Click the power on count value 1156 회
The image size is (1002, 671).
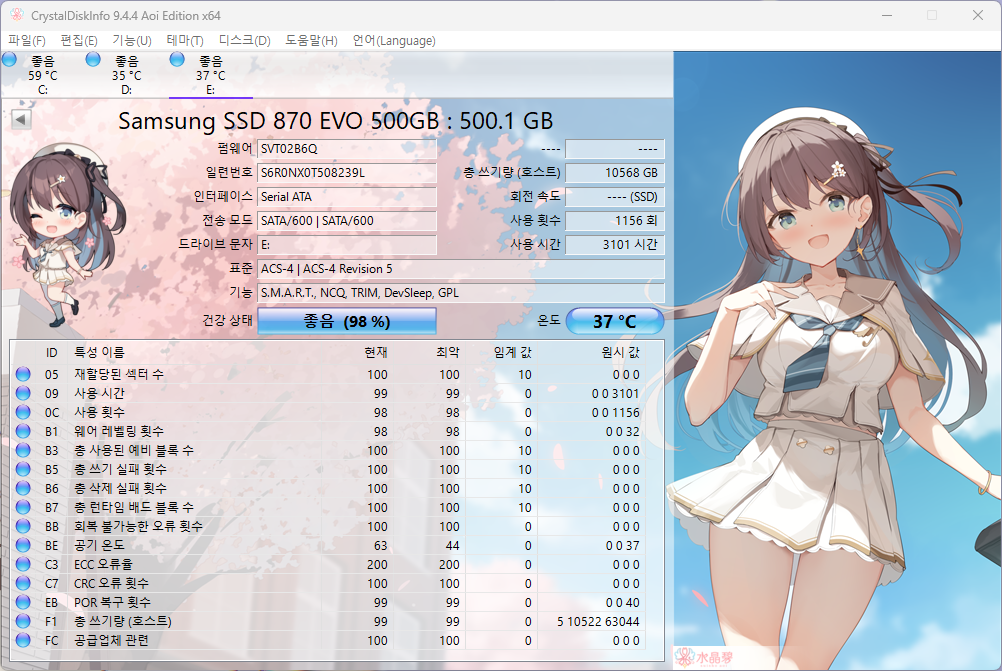coord(615,220)
